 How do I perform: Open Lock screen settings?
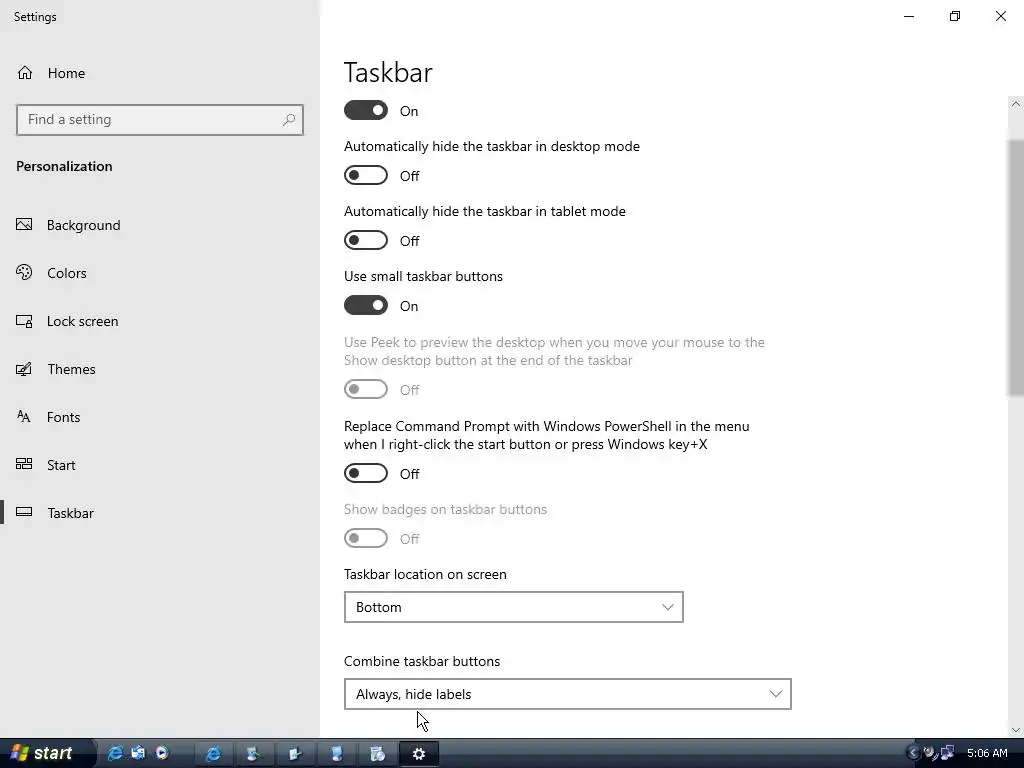point(67,321)
